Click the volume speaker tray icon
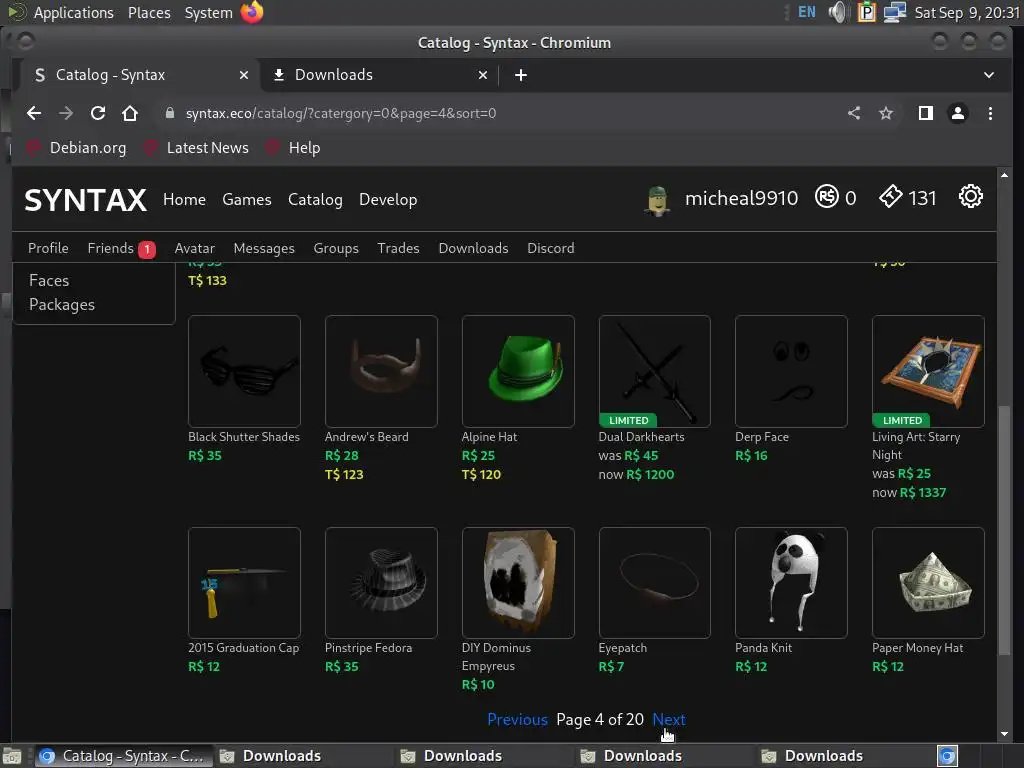Image resolution: width=1024 pixels, height=768 pixels. [x=838, y=12]
